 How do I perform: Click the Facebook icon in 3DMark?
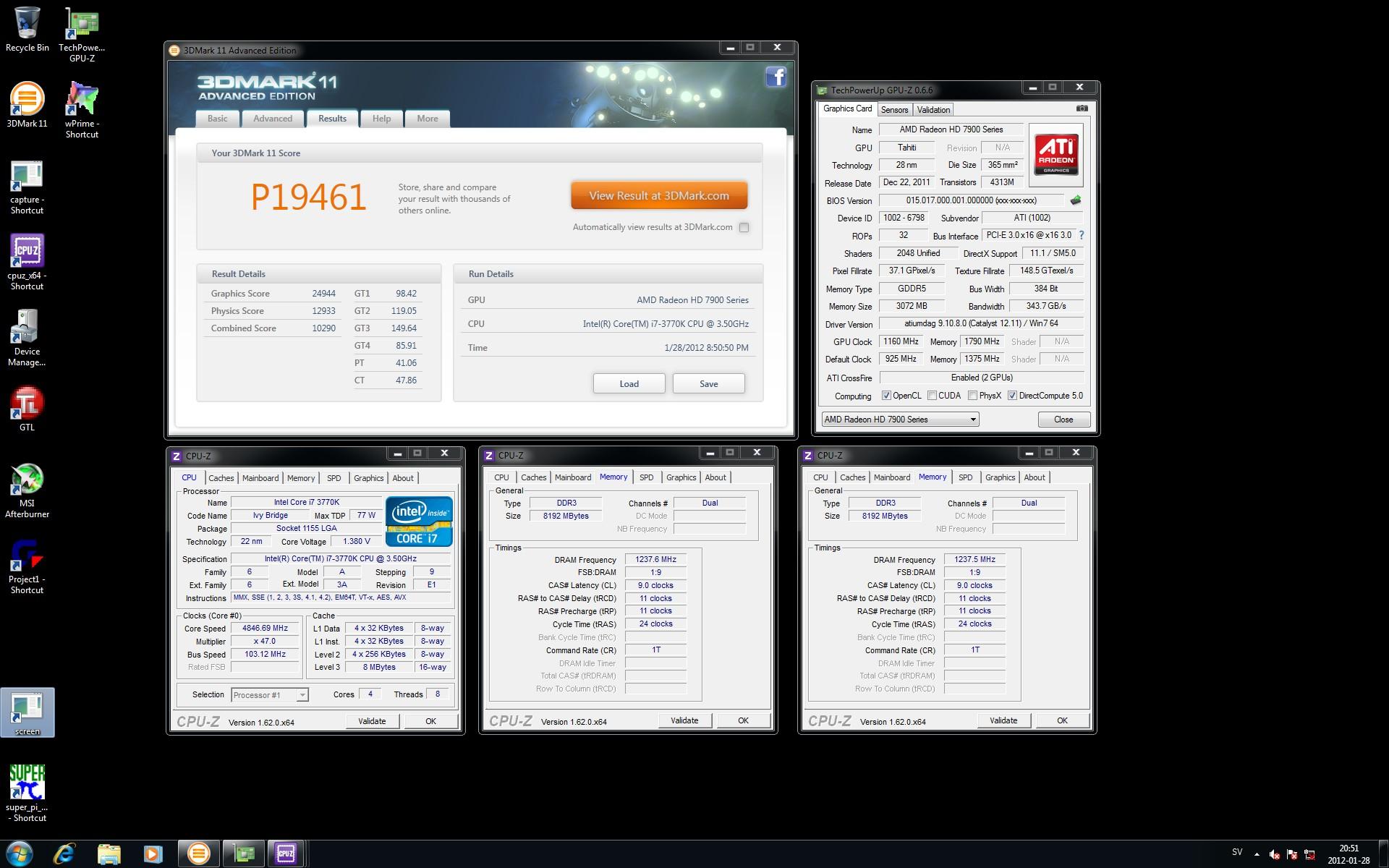[x=776, y=77]
